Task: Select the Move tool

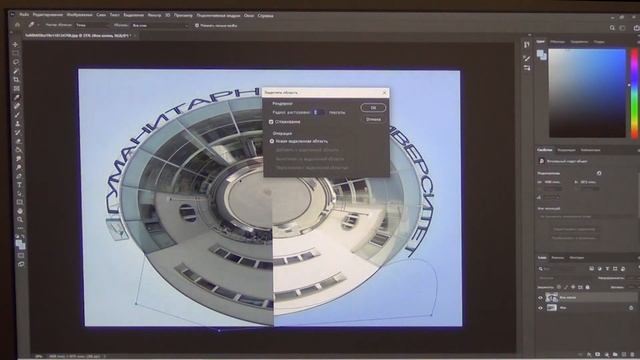Action: point(16,44)
